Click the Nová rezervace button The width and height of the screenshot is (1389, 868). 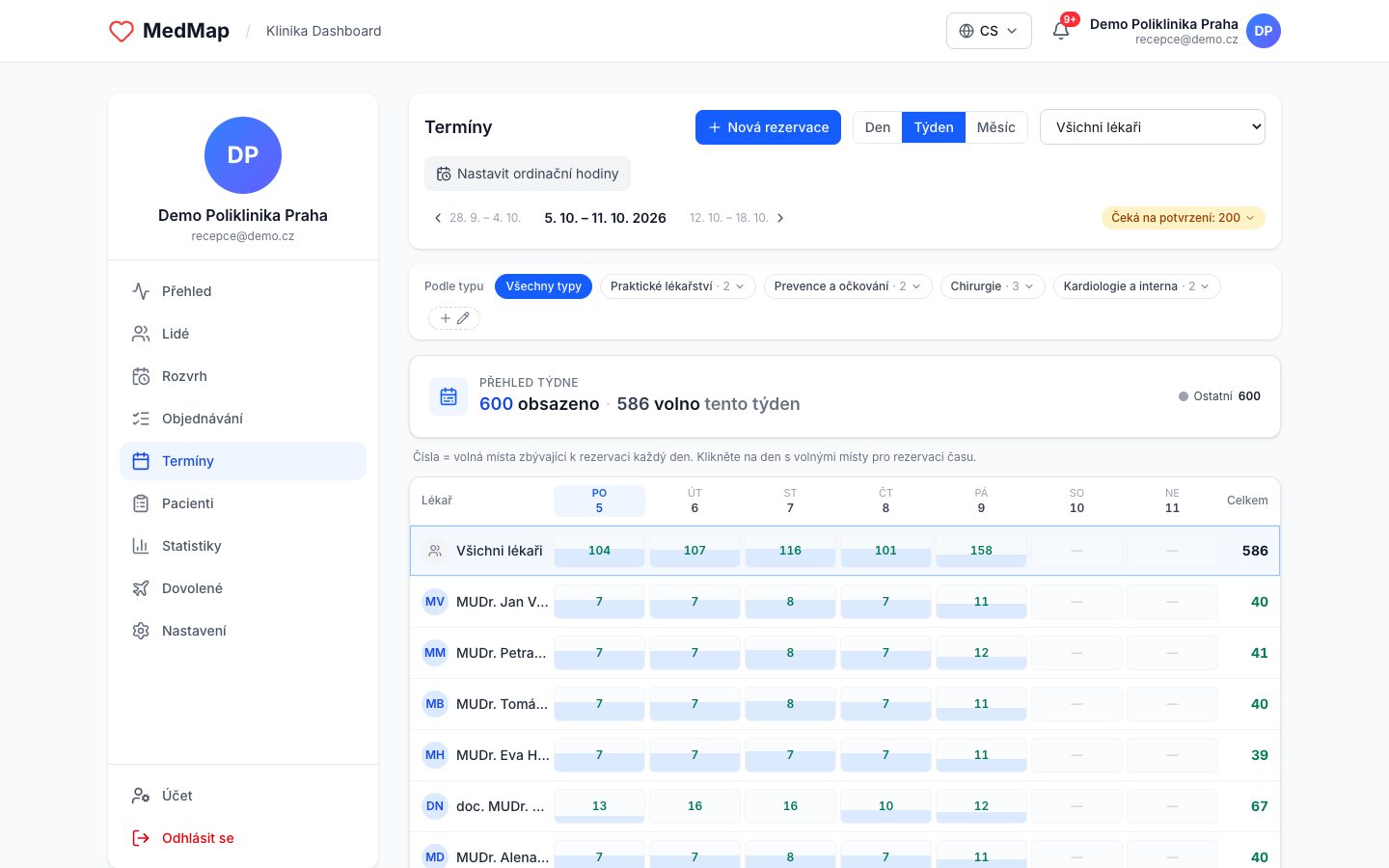(768, 127)
